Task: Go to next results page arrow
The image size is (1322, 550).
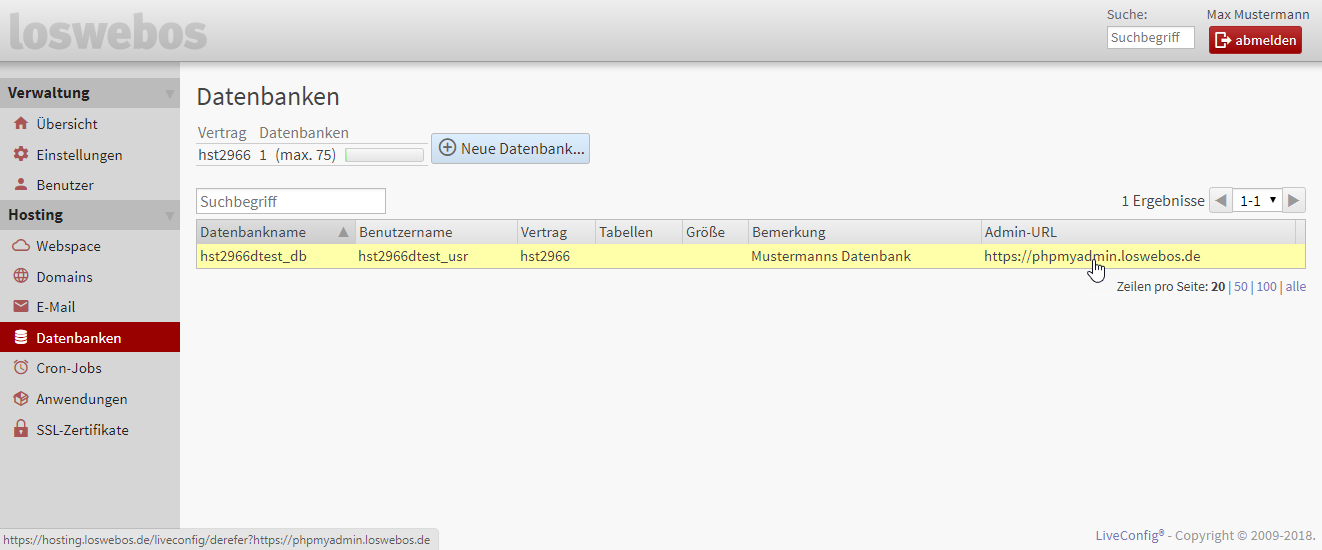Action: [x=1294, y=200]
